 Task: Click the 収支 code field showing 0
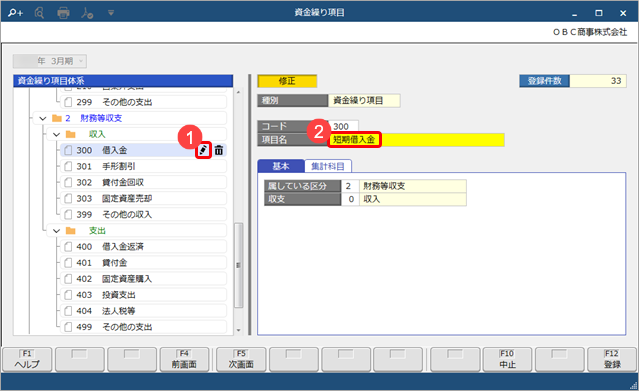coord(350,199)
